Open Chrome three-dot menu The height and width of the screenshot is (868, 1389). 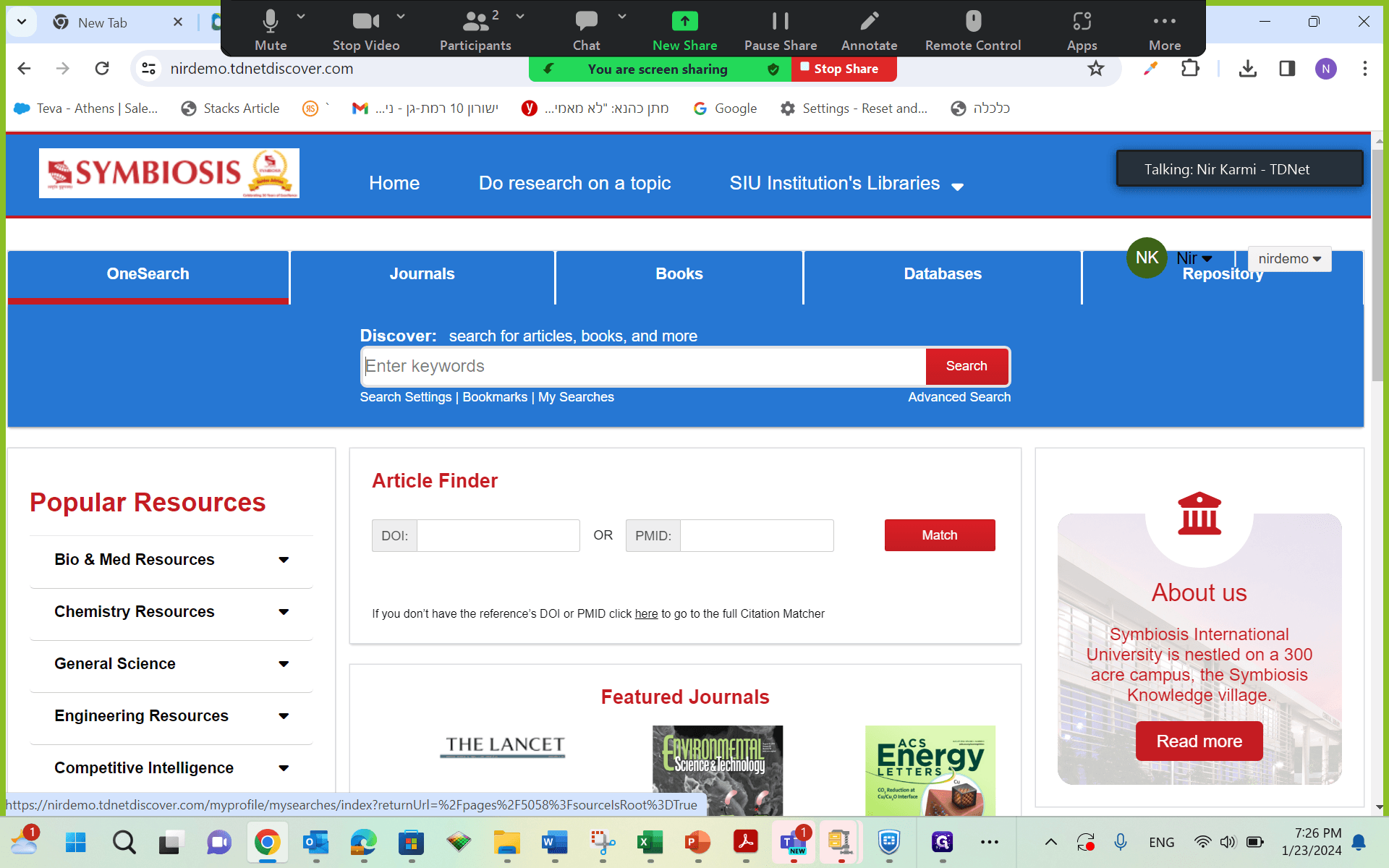click(x=1365, y=69)
